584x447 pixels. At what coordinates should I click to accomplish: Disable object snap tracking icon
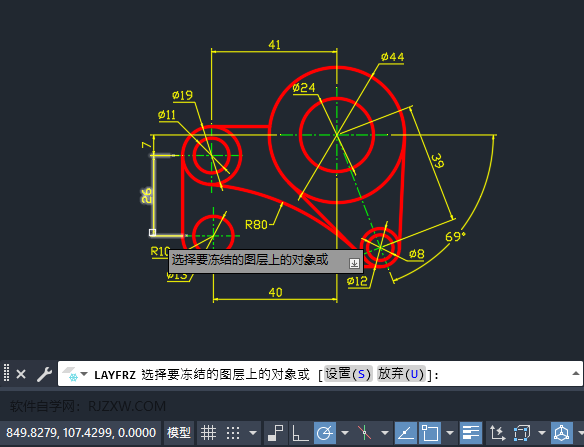[405, 433]
